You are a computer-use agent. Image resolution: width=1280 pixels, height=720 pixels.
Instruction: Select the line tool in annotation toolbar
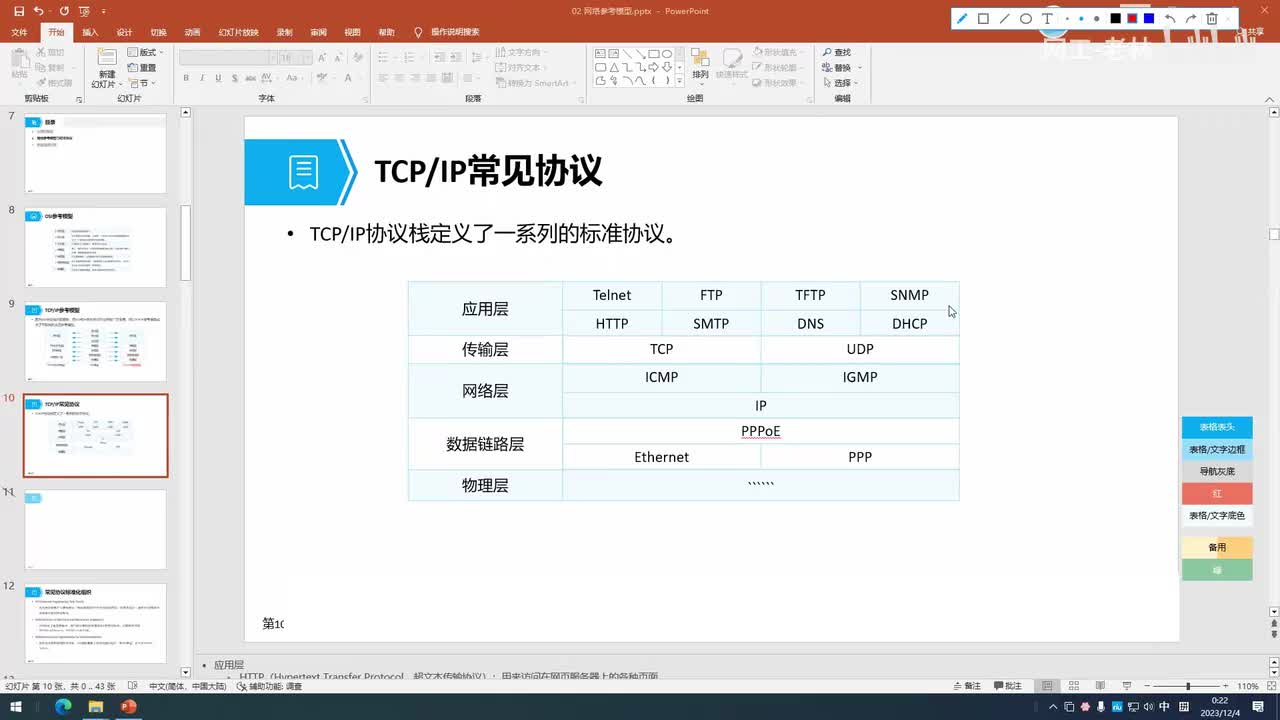(1005, 18)
